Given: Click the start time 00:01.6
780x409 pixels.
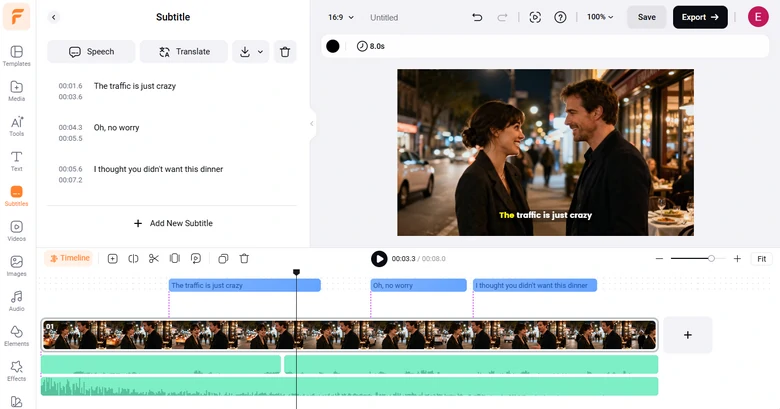Looking at the screenshot, I should [x=71, y=86].
